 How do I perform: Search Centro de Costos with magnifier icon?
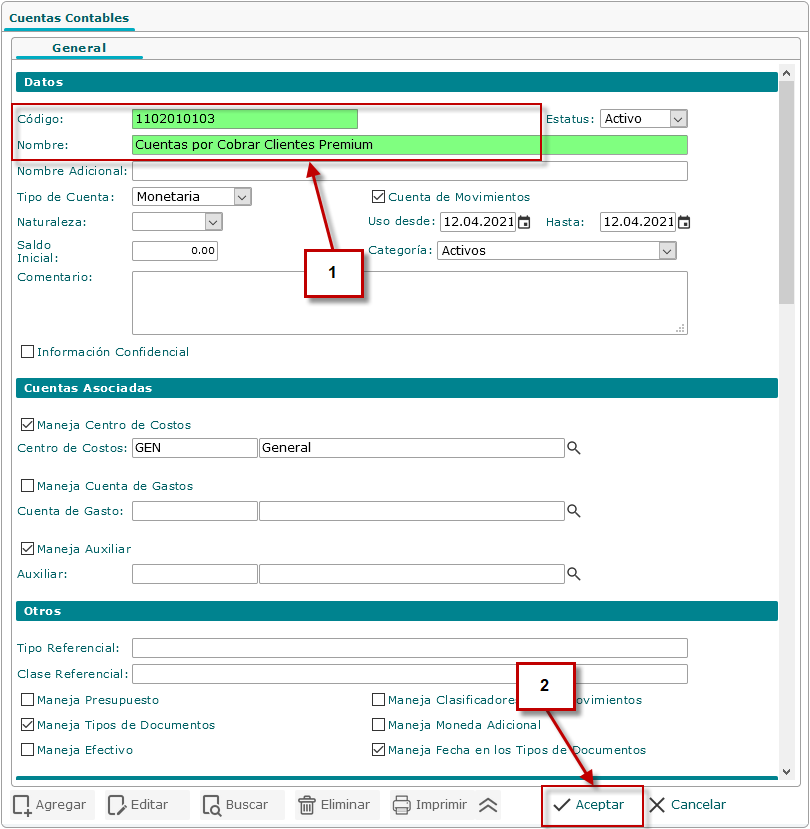(574, 448)
